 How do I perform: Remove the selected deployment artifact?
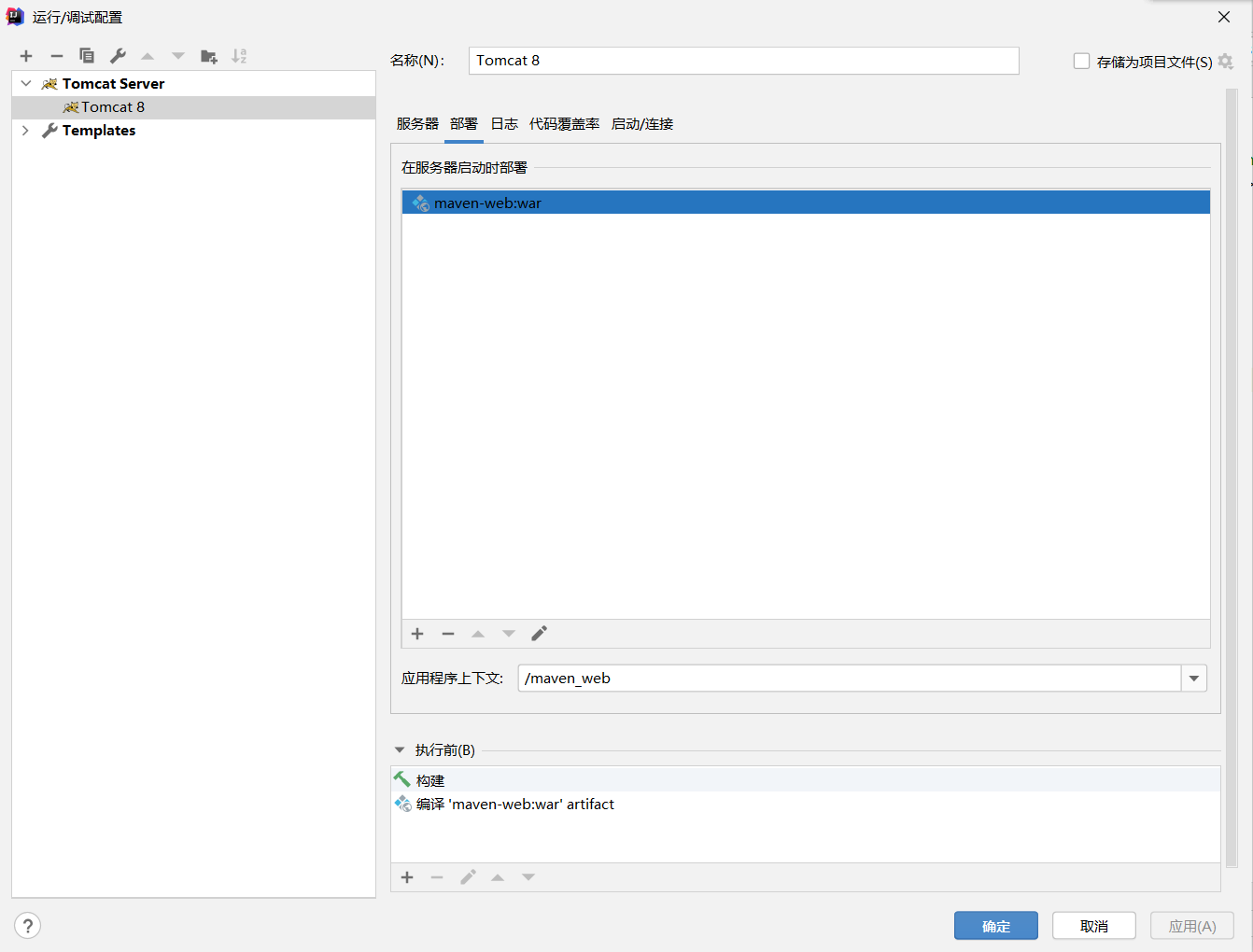[x=448, y=634]
